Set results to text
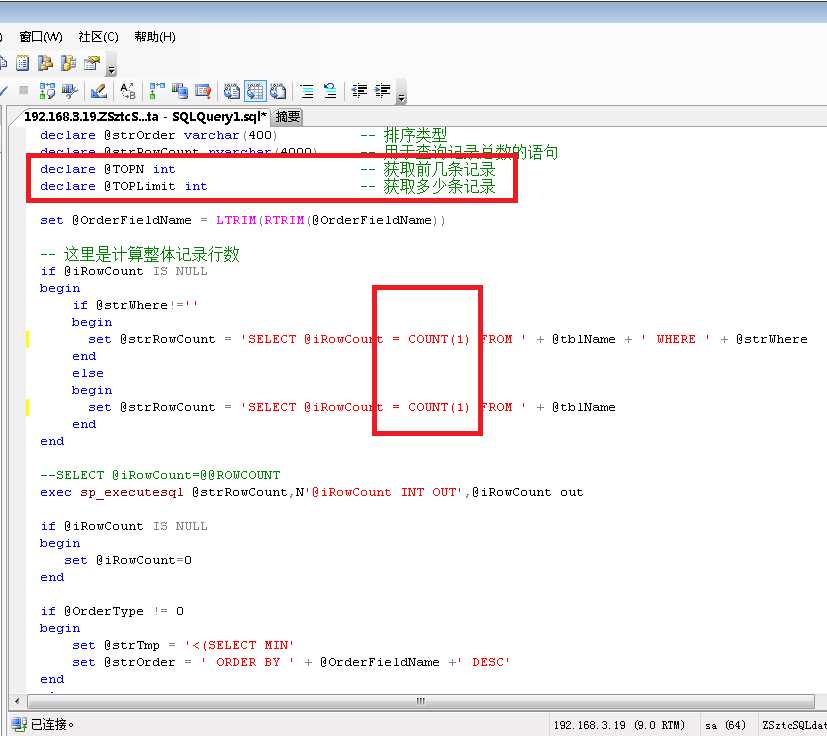Viewport: 827px width, 736px height. pos(232,91)
